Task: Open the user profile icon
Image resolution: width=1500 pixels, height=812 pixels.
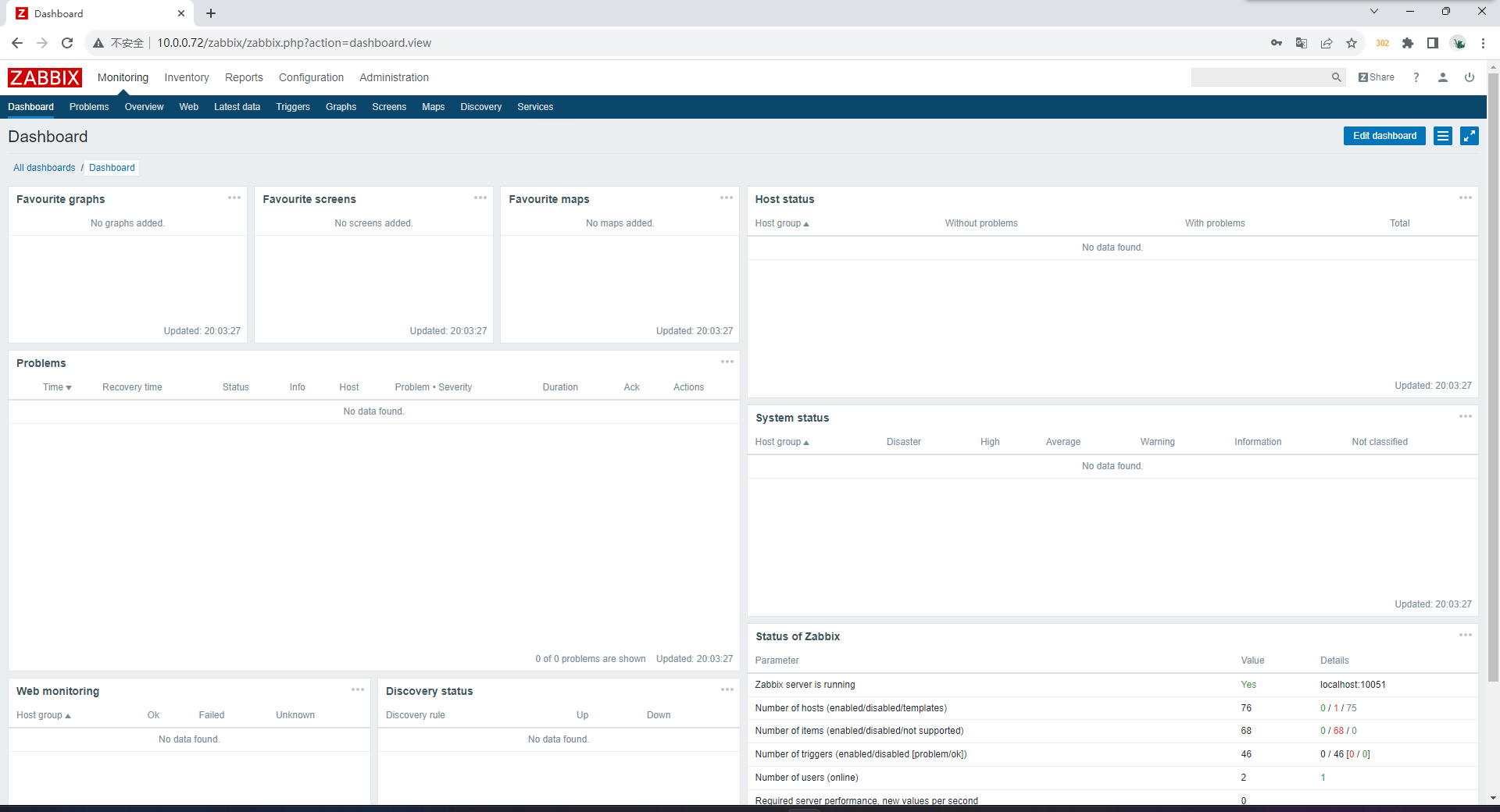Action: pos(1442,77)
